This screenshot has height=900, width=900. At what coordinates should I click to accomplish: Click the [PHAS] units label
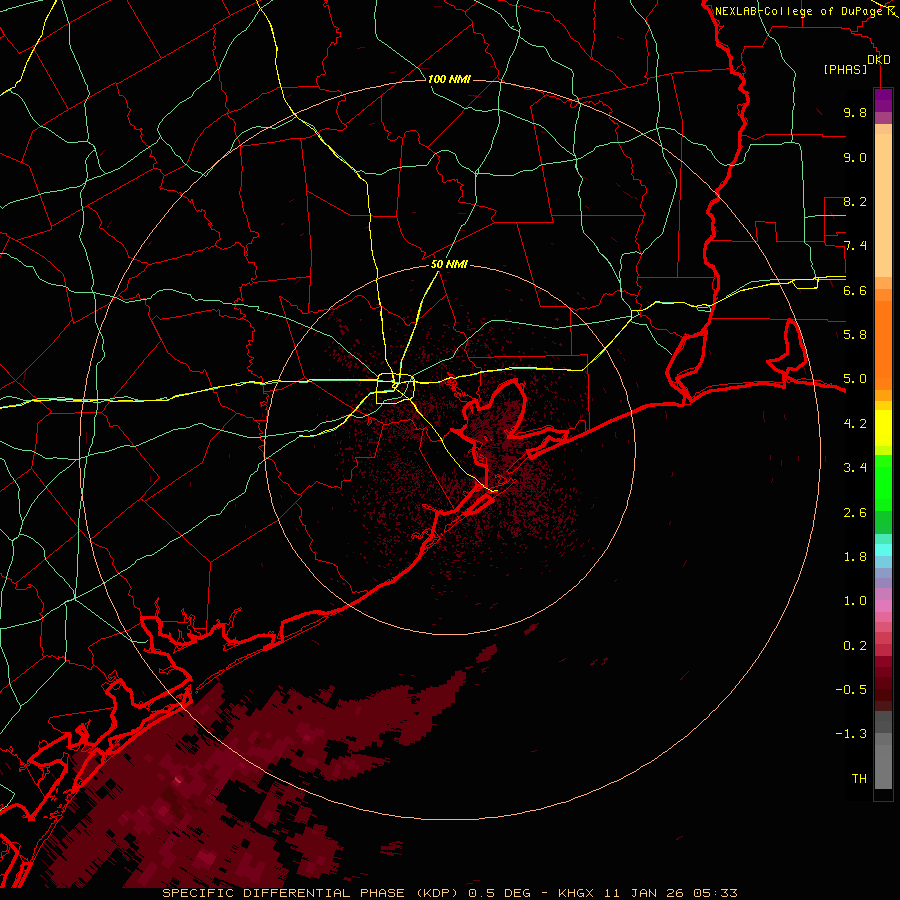click(x=845, y=70)
